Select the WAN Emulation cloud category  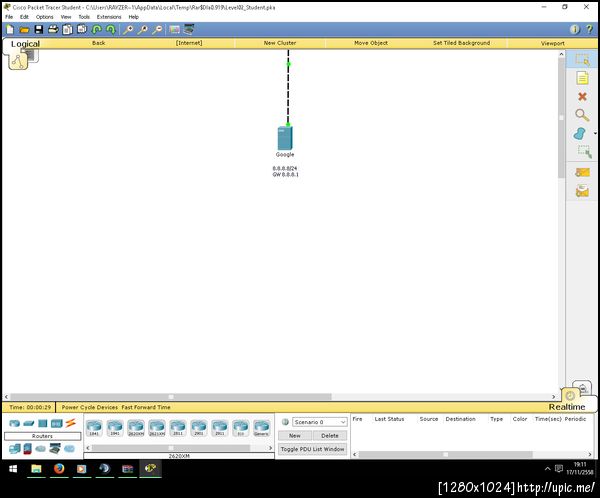41,449
